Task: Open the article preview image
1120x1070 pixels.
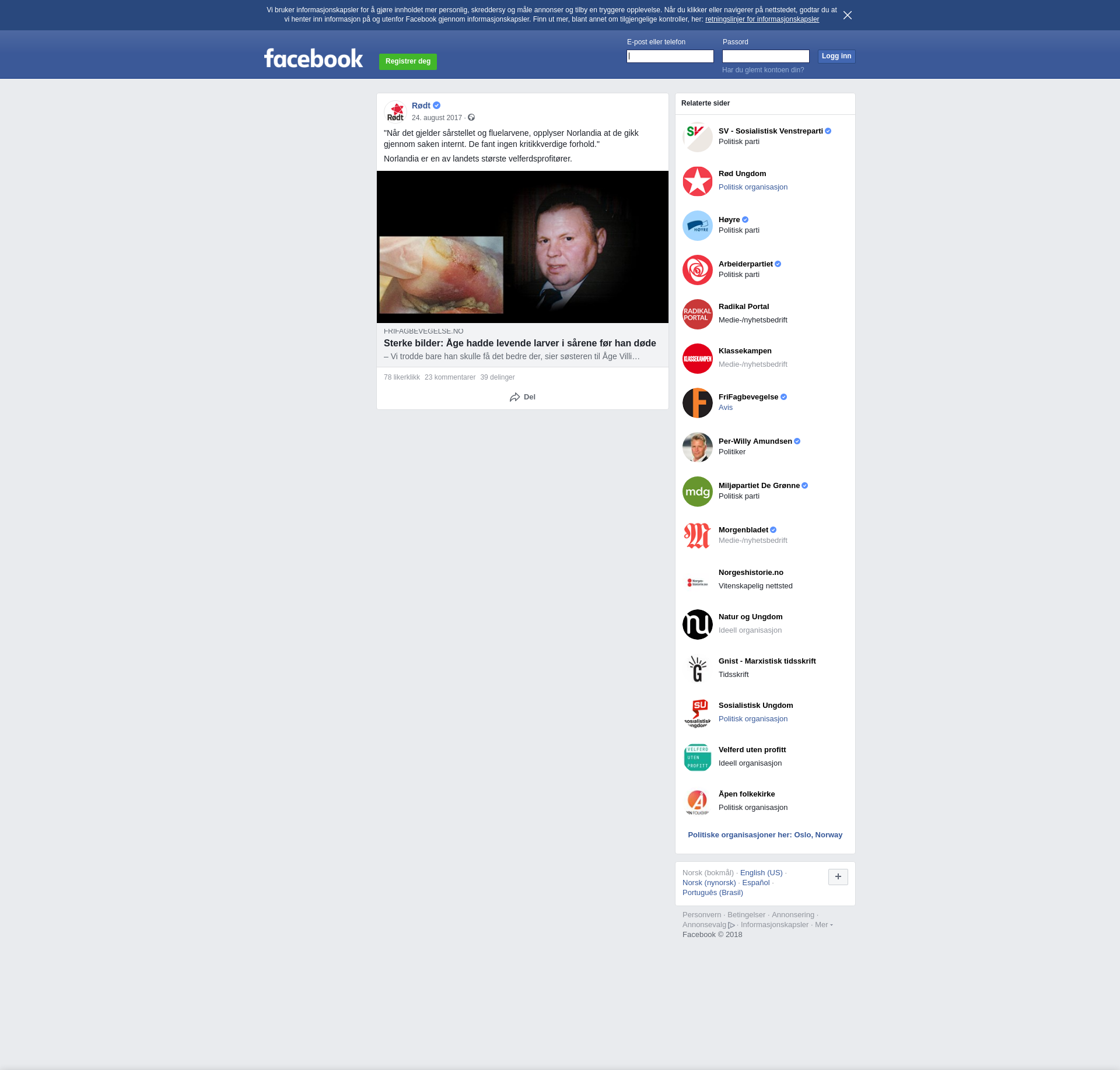Action: coord(523,247)
